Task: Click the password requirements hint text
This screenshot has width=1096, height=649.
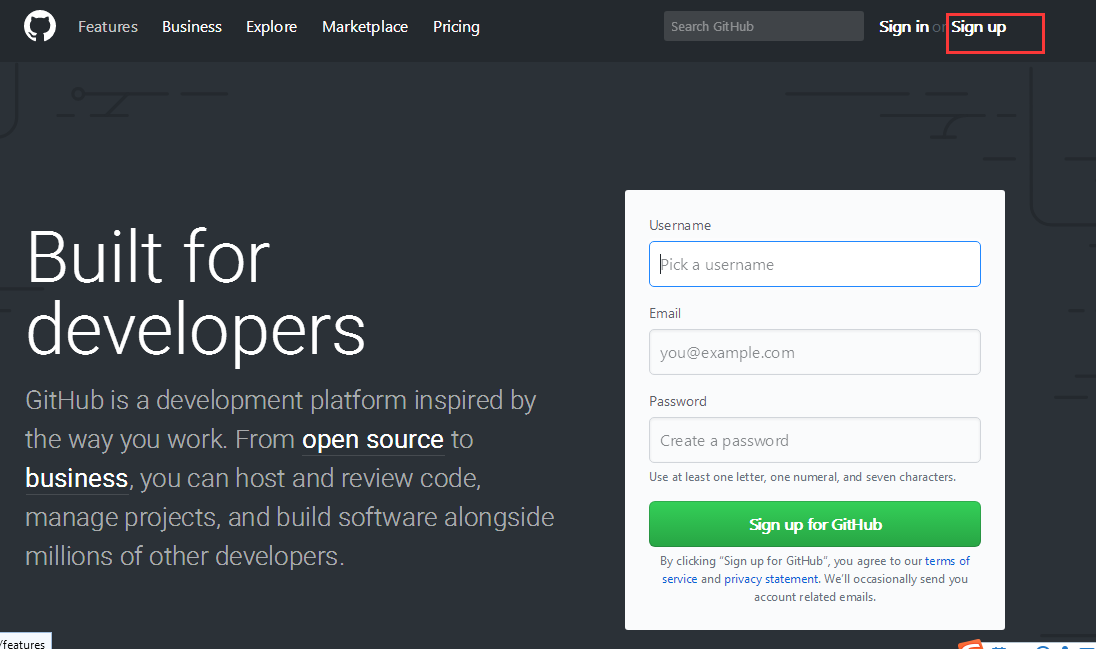Action: pos(802,477)
